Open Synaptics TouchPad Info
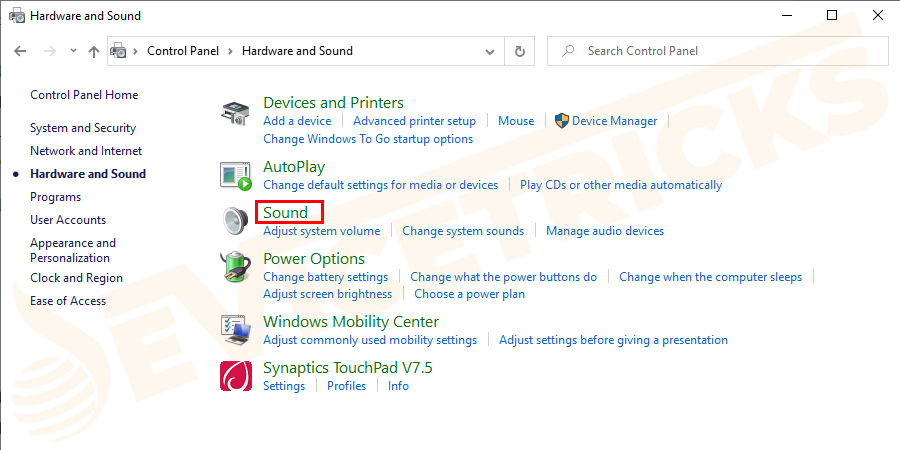The image size is (900, 450). 398,386
